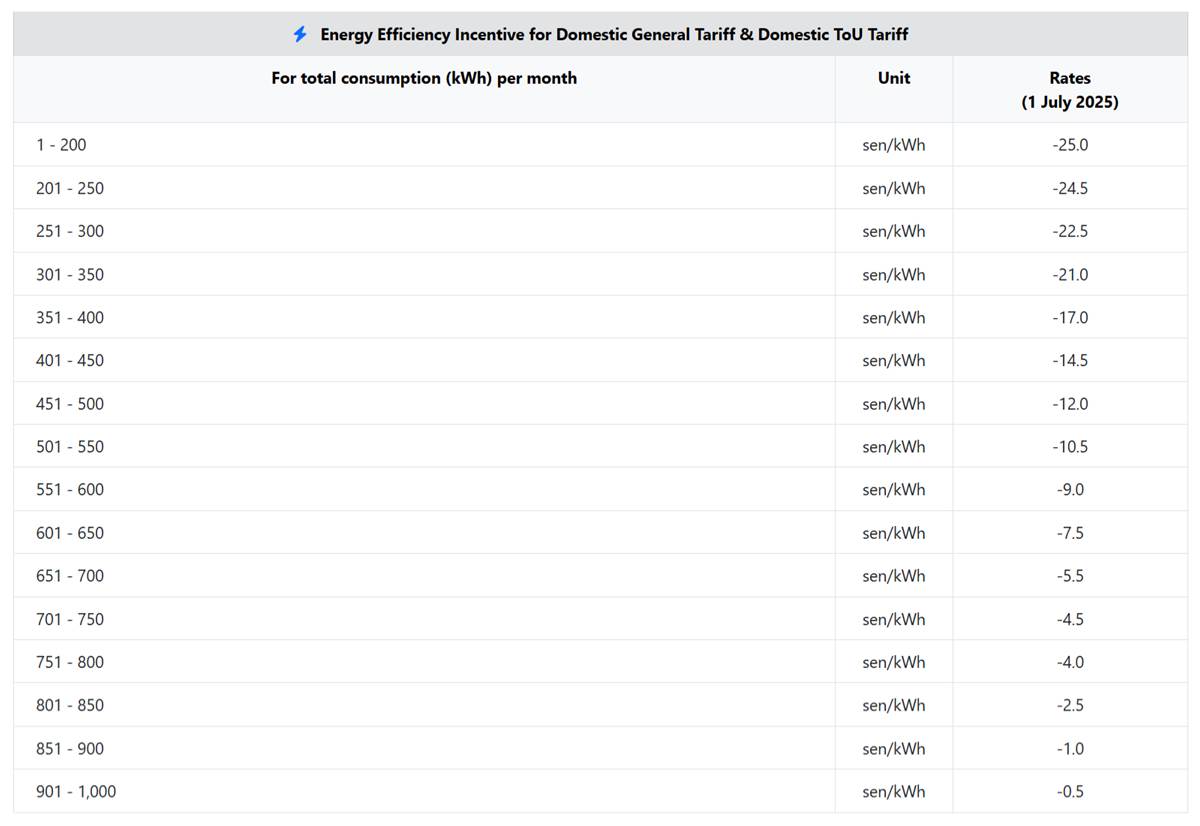
Task: Select the -25.0 rate value
Action: coord(1070,145)
